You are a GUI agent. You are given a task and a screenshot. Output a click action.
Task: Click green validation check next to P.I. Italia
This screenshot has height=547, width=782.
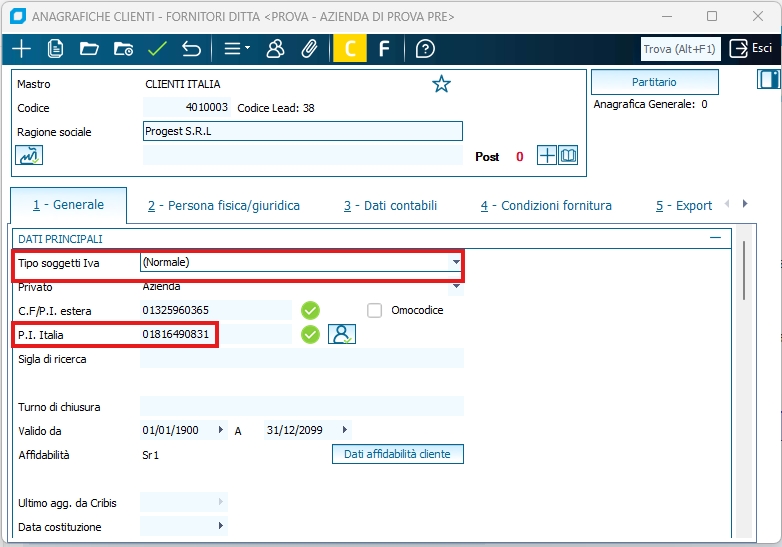(310, 334)
